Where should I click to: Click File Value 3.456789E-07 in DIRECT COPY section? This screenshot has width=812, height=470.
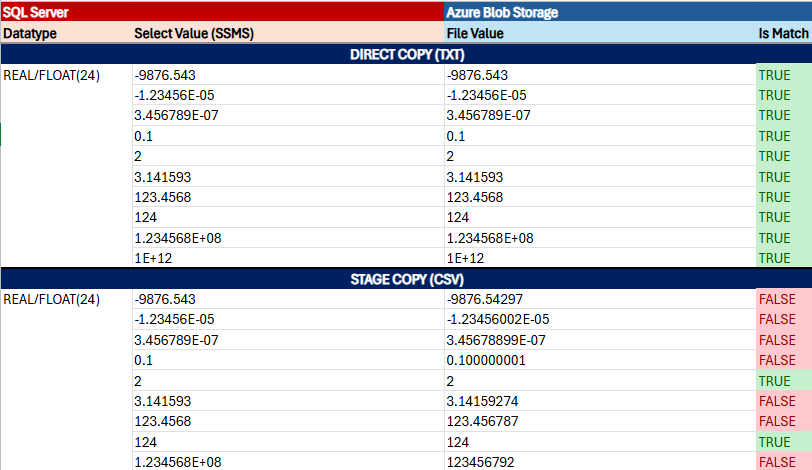600,115
